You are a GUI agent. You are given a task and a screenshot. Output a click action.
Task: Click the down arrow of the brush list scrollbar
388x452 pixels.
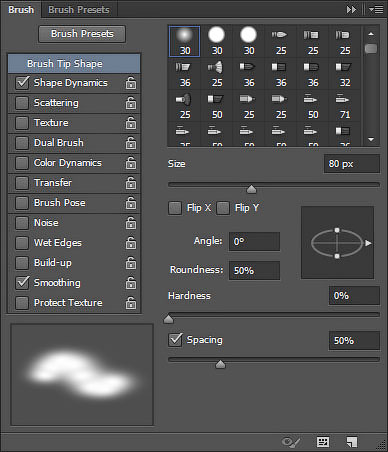(x=371, y=139)
